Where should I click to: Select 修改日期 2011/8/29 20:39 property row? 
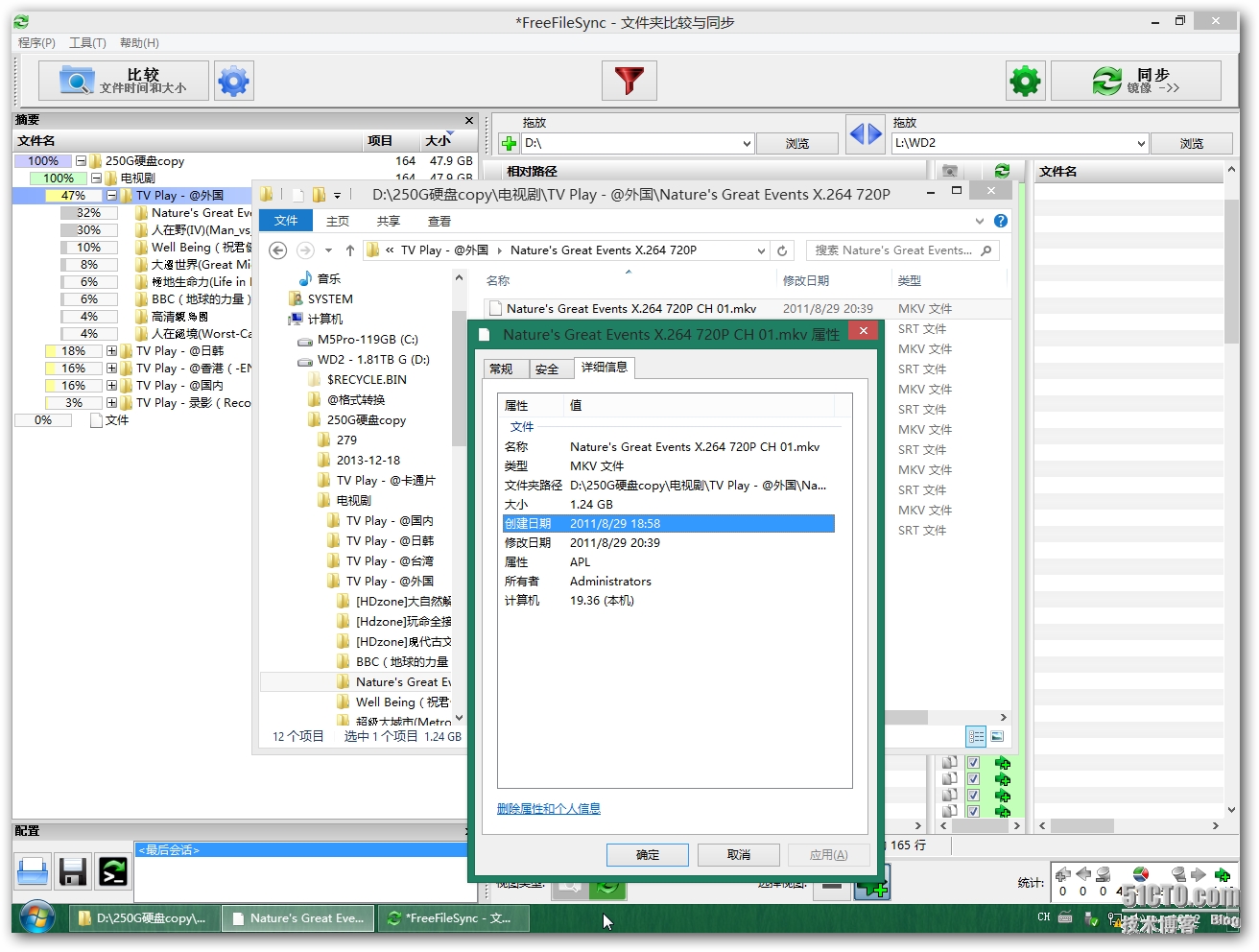click(x=669, y=543)
